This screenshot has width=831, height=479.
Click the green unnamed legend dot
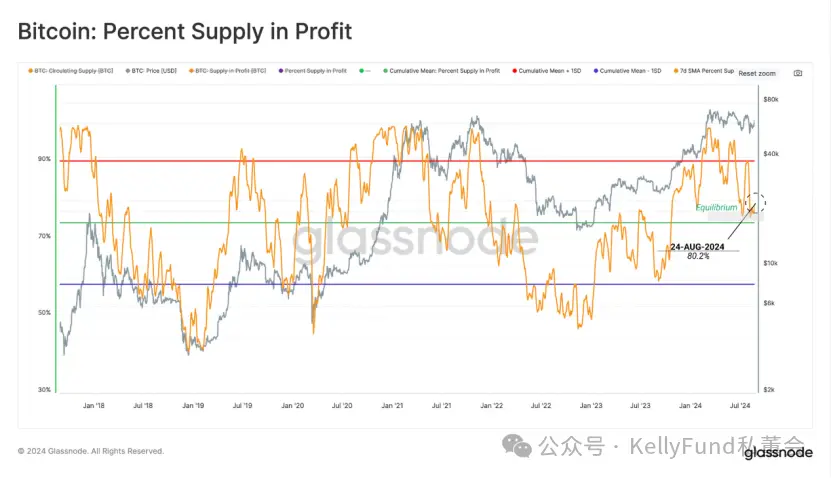[x=361, y=73]
